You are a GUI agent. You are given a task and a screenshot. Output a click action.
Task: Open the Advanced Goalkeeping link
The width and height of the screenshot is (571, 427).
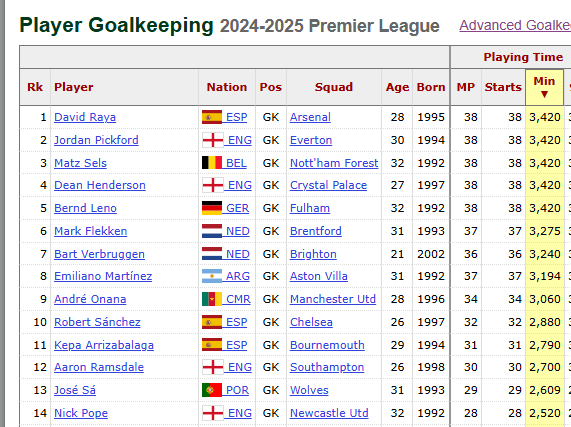coord(515,25)
